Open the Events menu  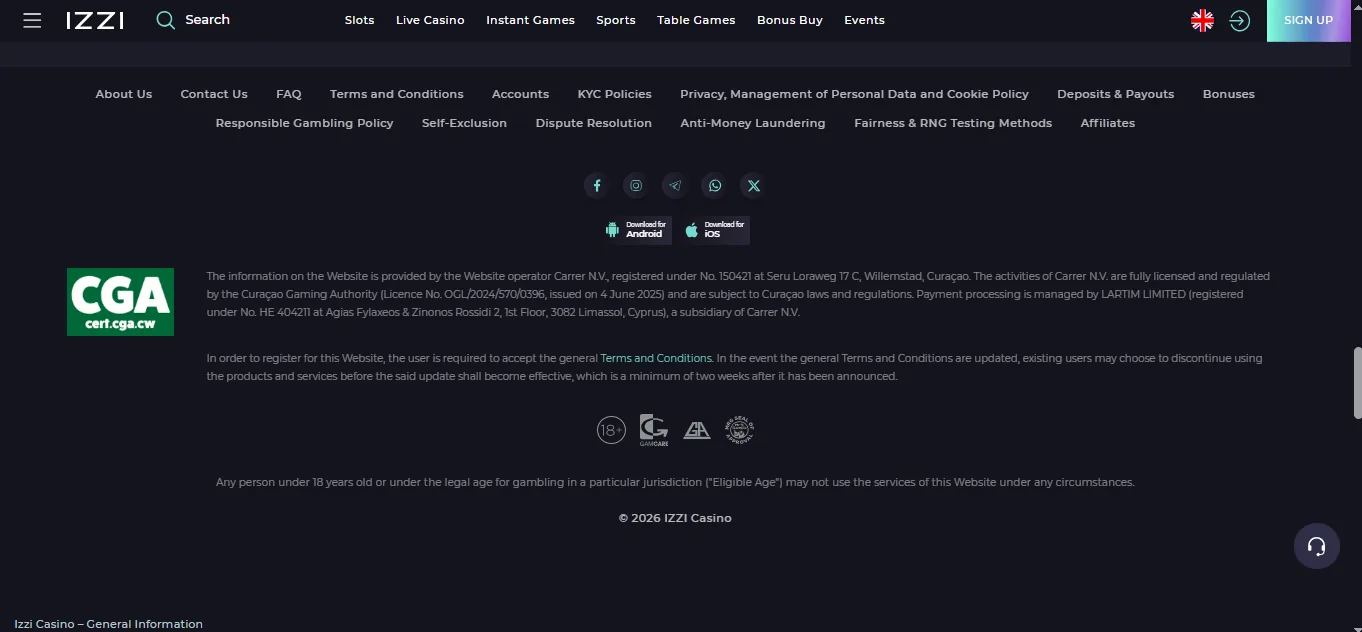point(864,20)
